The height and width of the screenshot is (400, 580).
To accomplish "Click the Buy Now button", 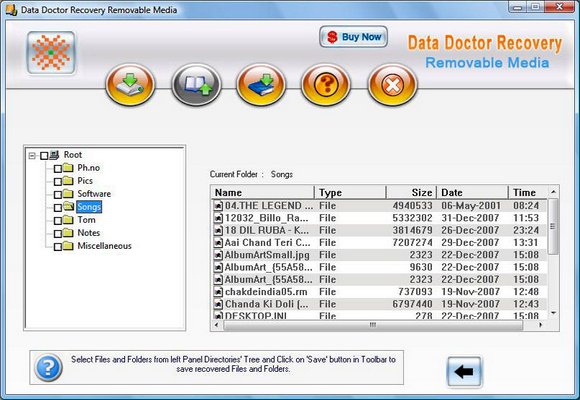I will [x=353, y=37].
